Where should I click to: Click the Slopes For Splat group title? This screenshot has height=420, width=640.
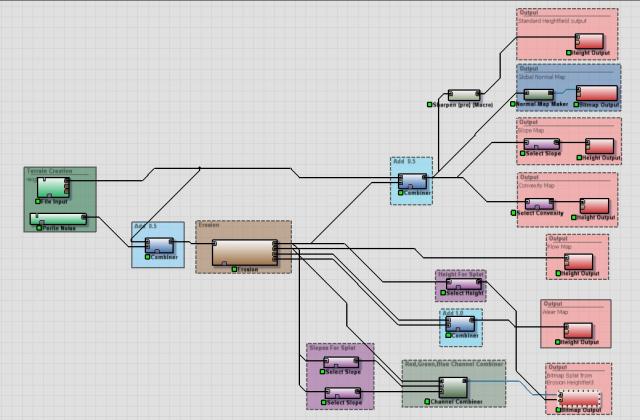(x=332, y=348)
